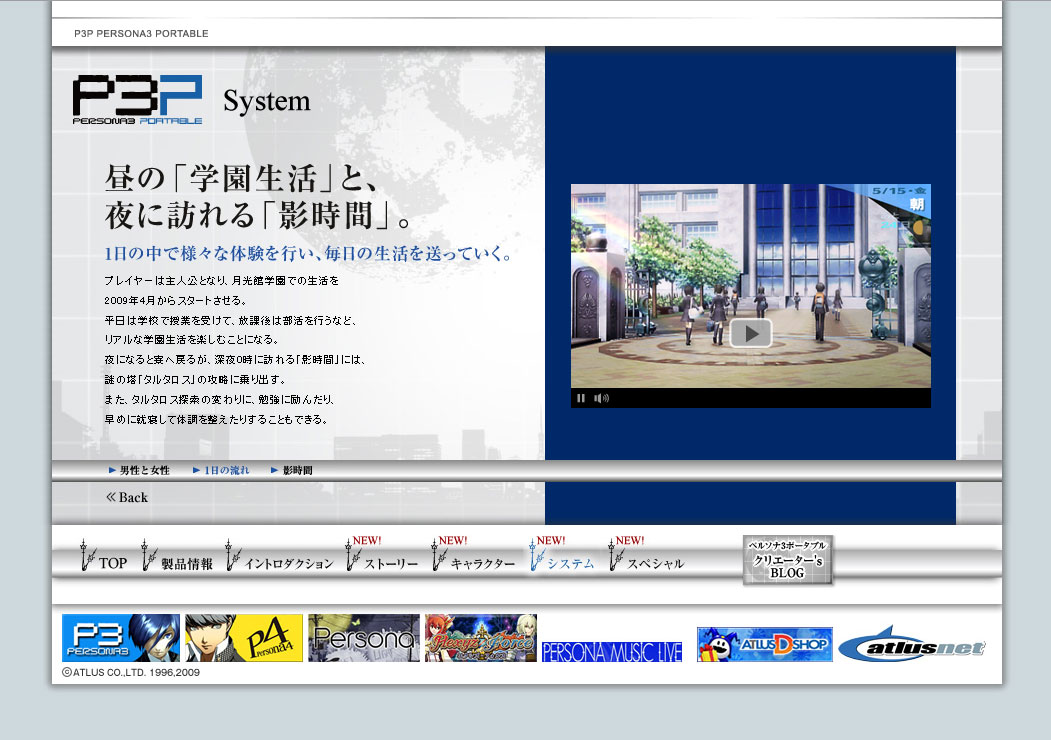Pause the video with the pause icon
Screen dimensions: 1051x740
click(x=580, y=398)
